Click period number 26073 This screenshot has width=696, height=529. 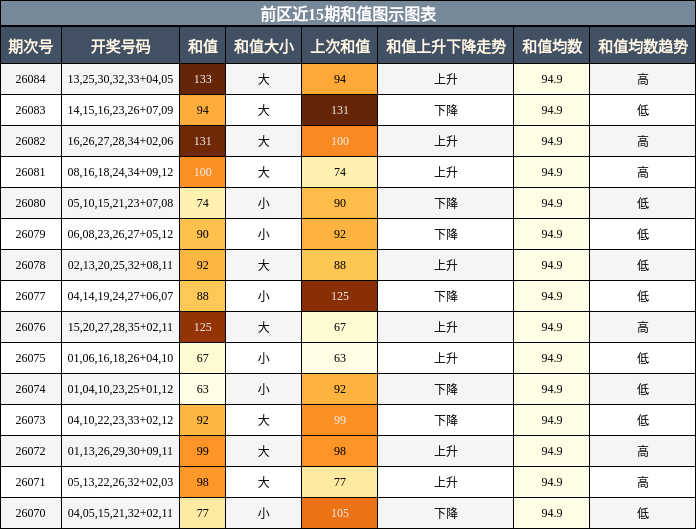pos(31,420)
